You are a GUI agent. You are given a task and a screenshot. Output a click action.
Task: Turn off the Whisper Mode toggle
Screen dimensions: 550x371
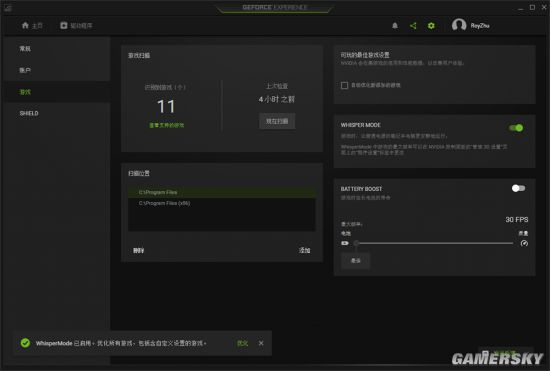(516, 128)
